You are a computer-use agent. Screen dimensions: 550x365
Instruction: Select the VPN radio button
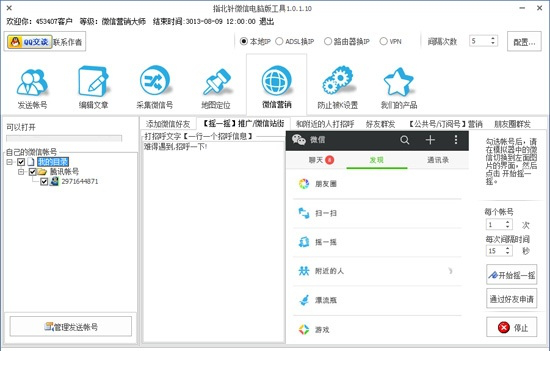tap(383, 41)
